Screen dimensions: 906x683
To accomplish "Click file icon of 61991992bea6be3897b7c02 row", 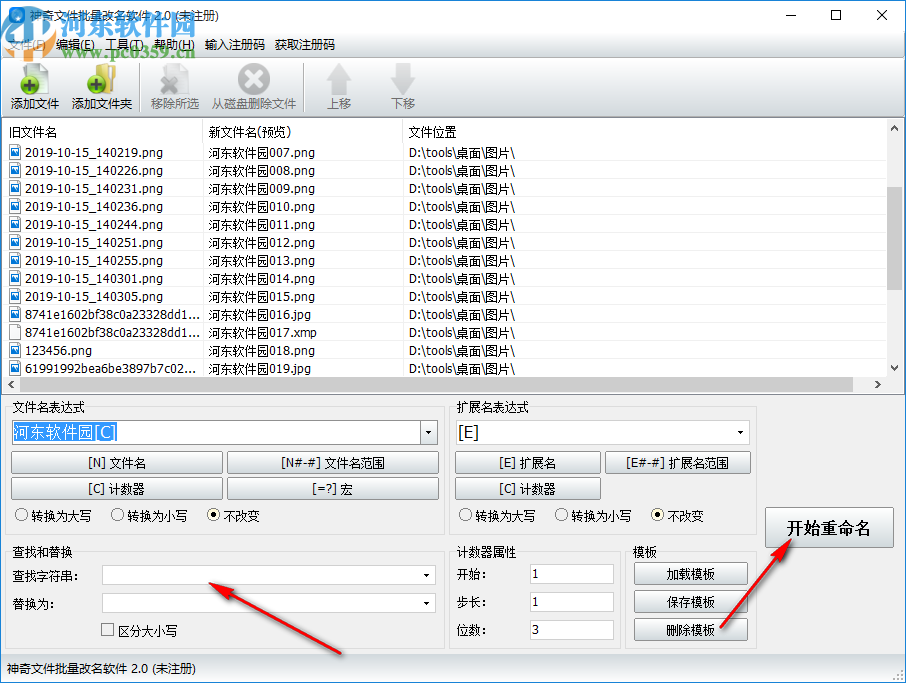I will coord(15,368).
